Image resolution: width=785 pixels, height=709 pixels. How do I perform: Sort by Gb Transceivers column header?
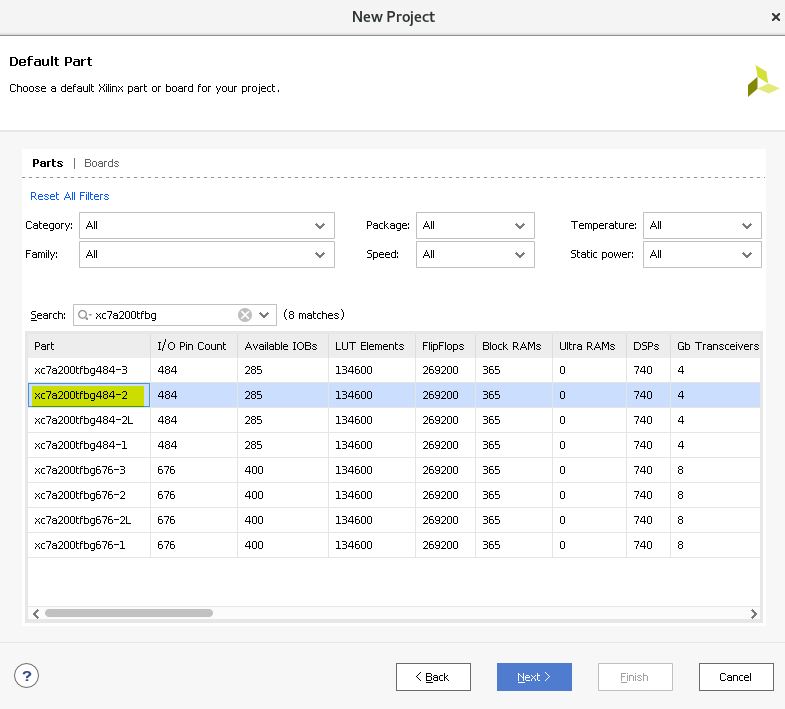pos(716,346)
